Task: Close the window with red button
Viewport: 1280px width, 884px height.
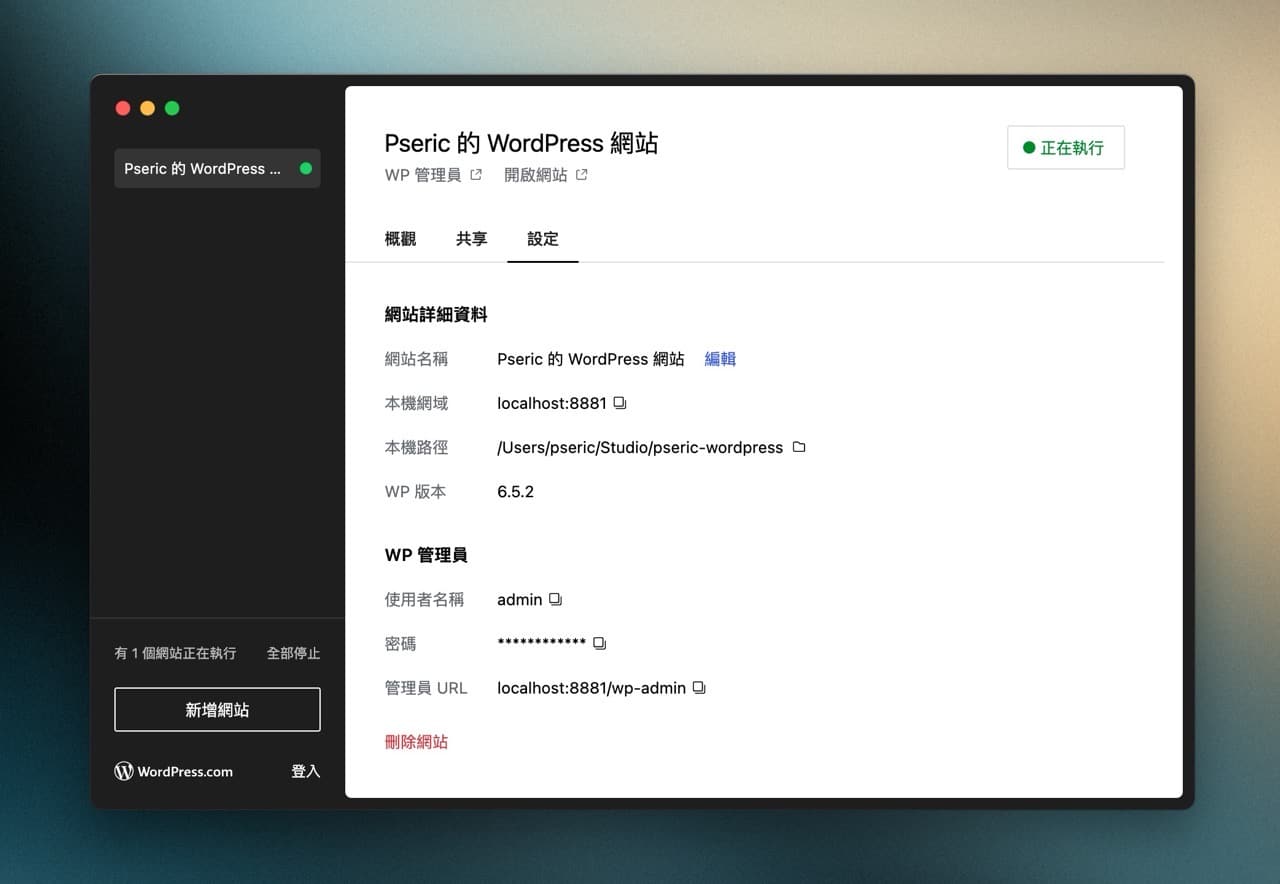Action: [123, 108]
